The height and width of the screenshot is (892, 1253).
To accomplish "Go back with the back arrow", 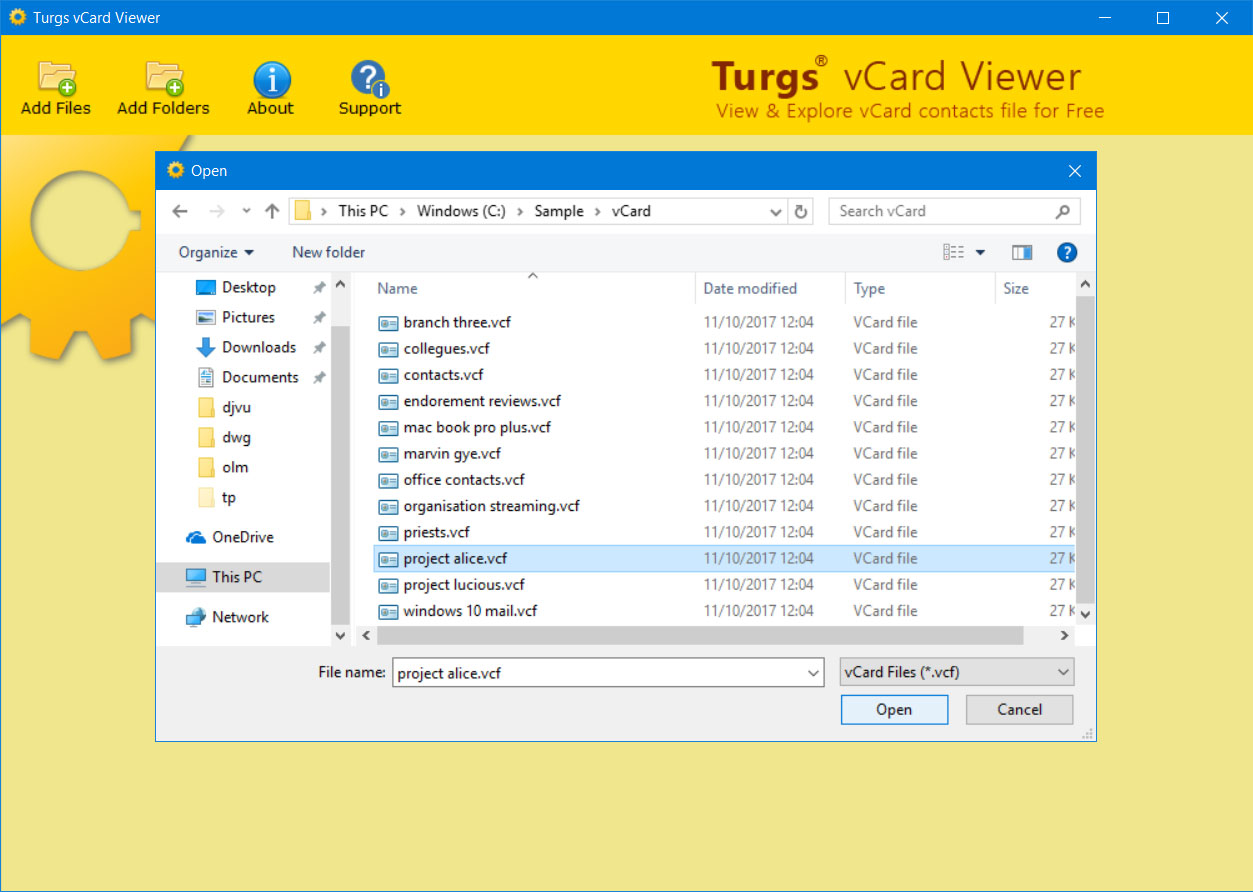I will tap(180, 211).
